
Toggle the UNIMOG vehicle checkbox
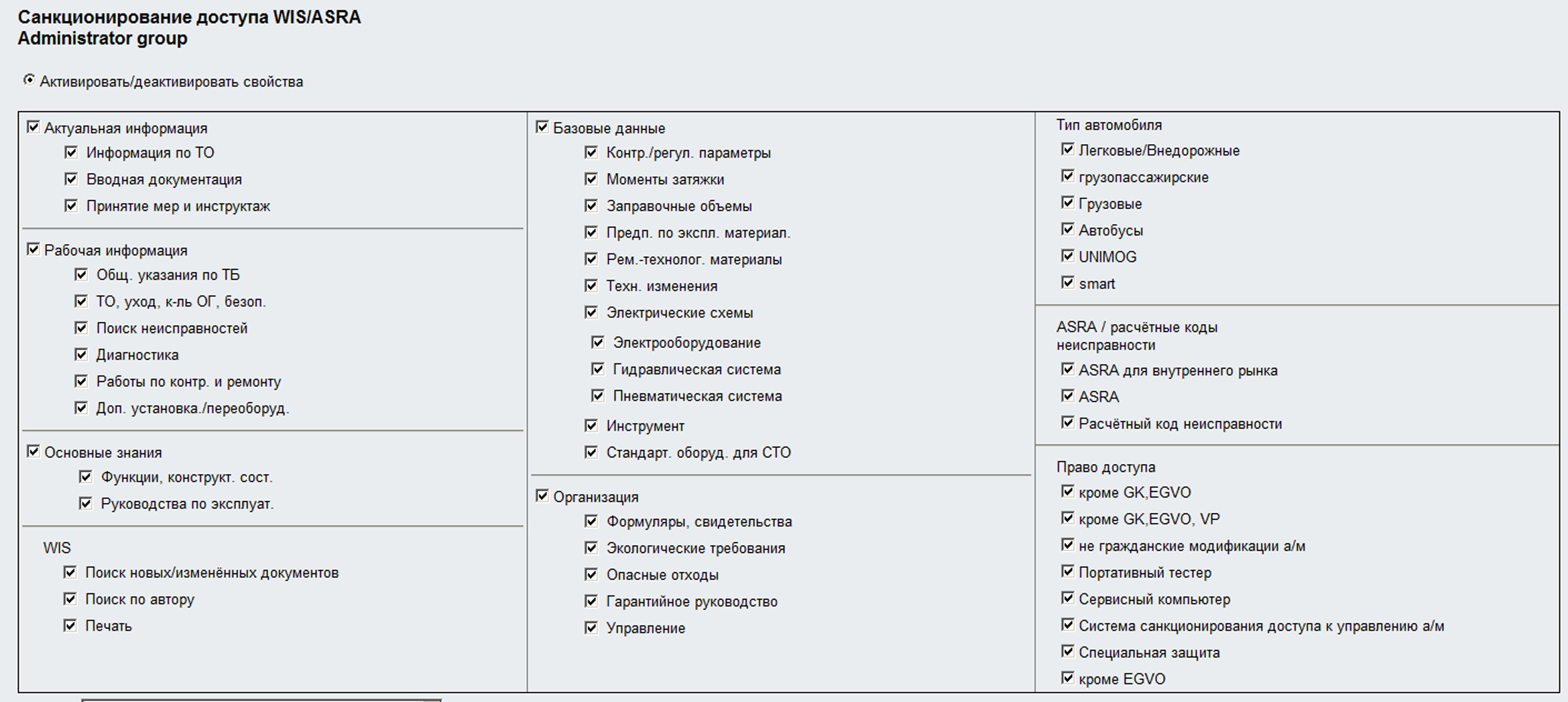[x=1067, y=255]
